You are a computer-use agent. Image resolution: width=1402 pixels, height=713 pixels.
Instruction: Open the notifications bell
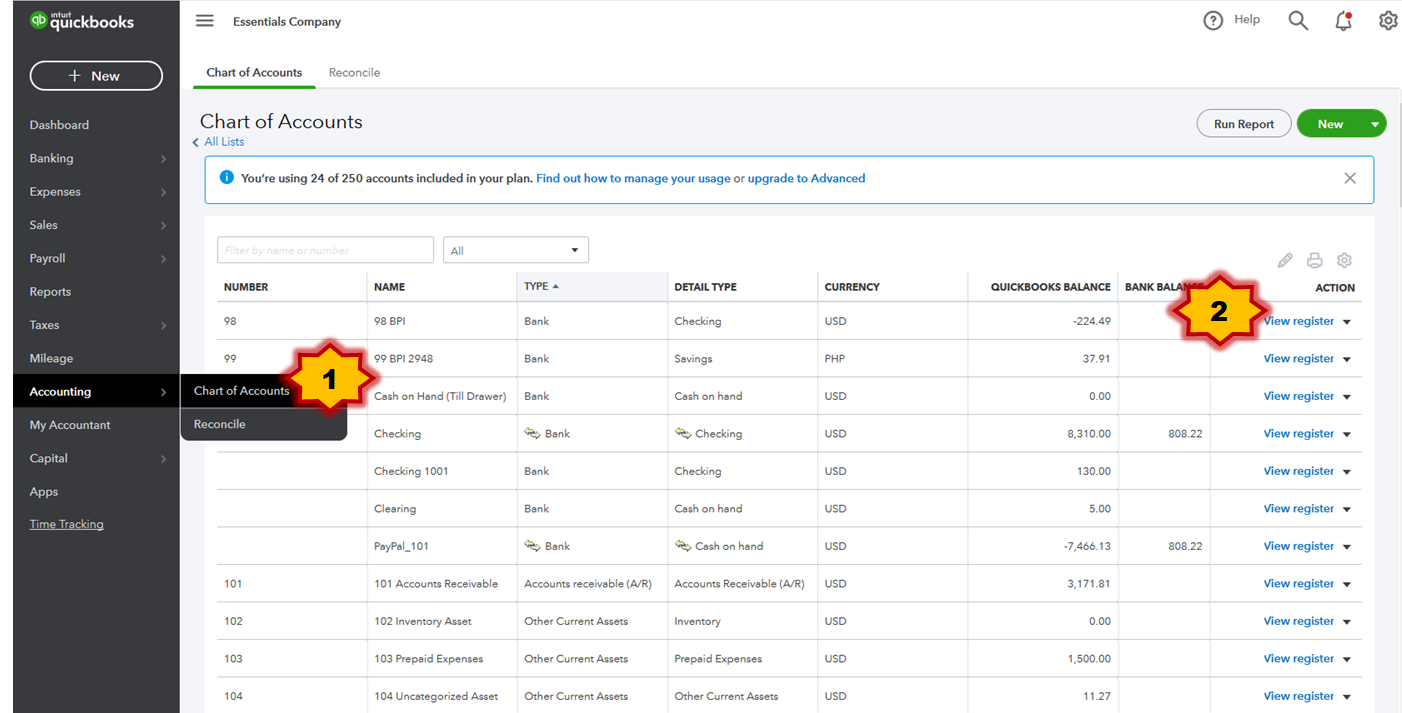(x=1343, y=21)
